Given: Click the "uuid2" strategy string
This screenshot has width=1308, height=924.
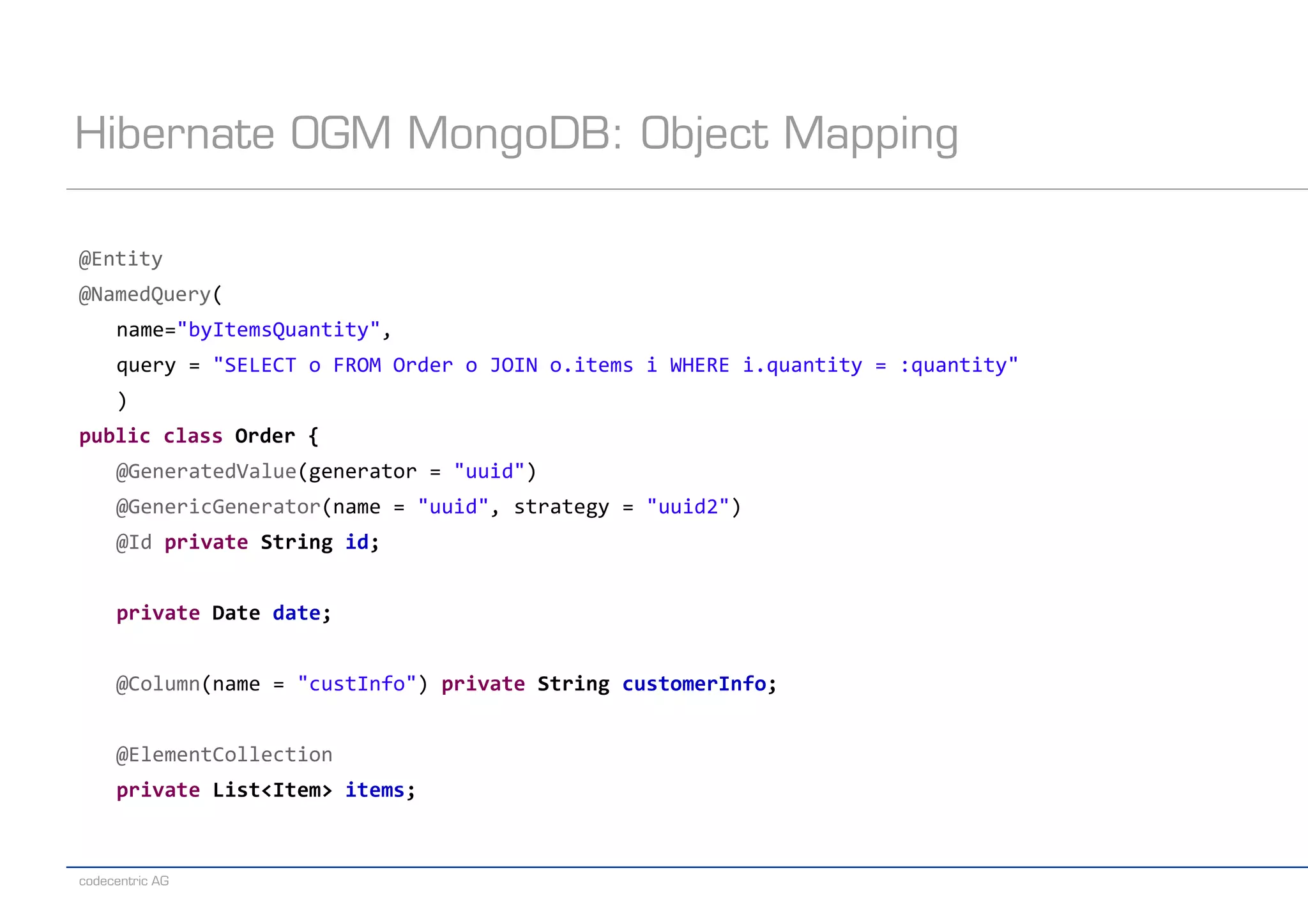Looking at the screenshot, I should [x=688, y=507].
